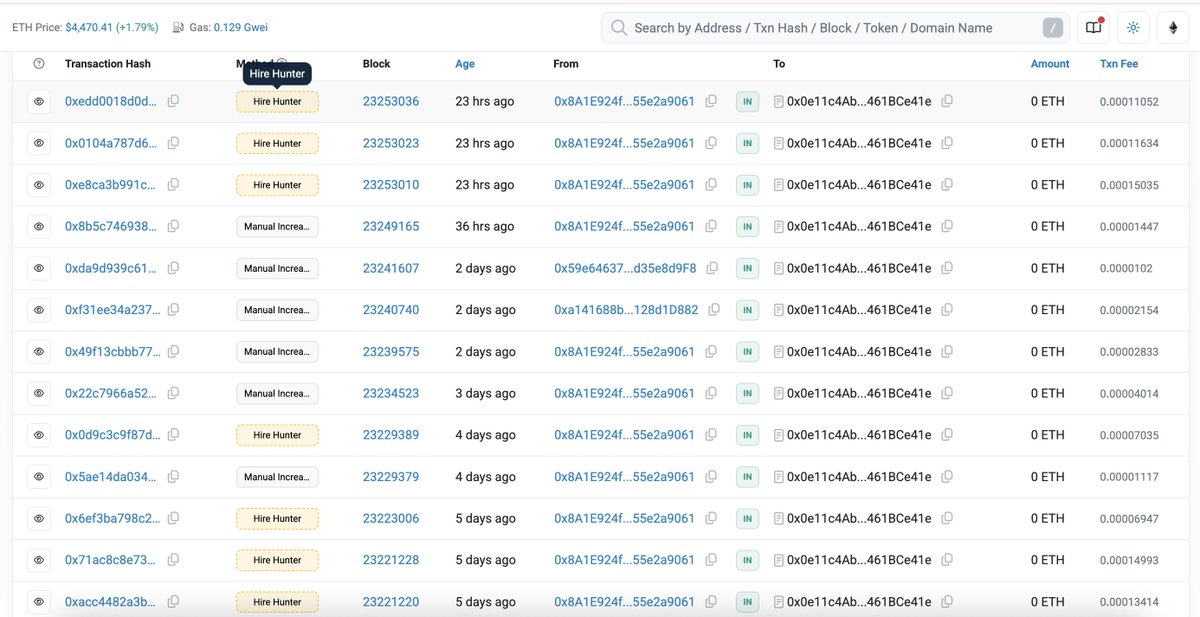Copy From address 0x59e64637...d35e8d9F8
The width and height of the screenshot is (1200, 617).
[712, 268]
